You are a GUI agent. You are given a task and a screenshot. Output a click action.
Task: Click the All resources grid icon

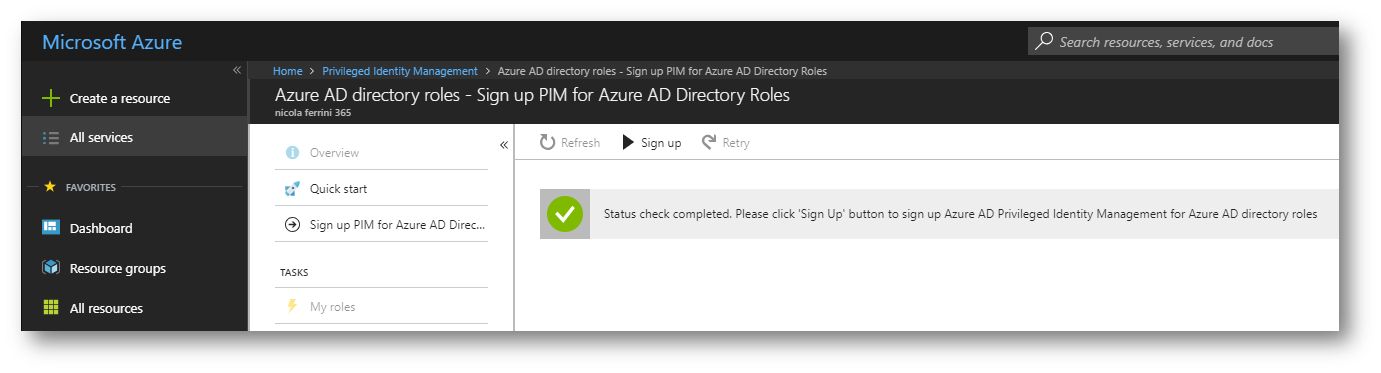coord(51,308)
